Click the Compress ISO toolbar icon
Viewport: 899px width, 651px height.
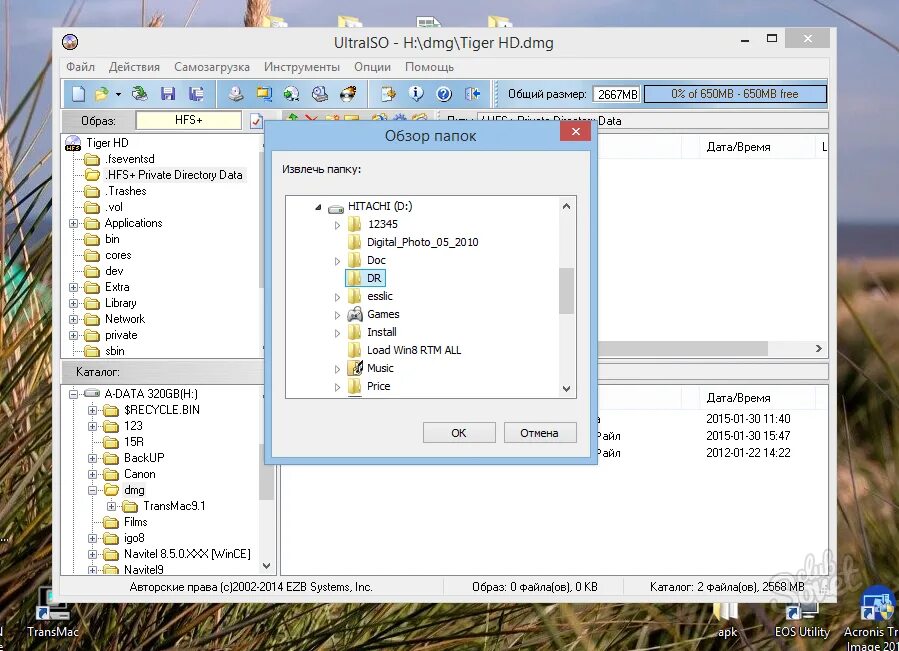coord(264,93)
